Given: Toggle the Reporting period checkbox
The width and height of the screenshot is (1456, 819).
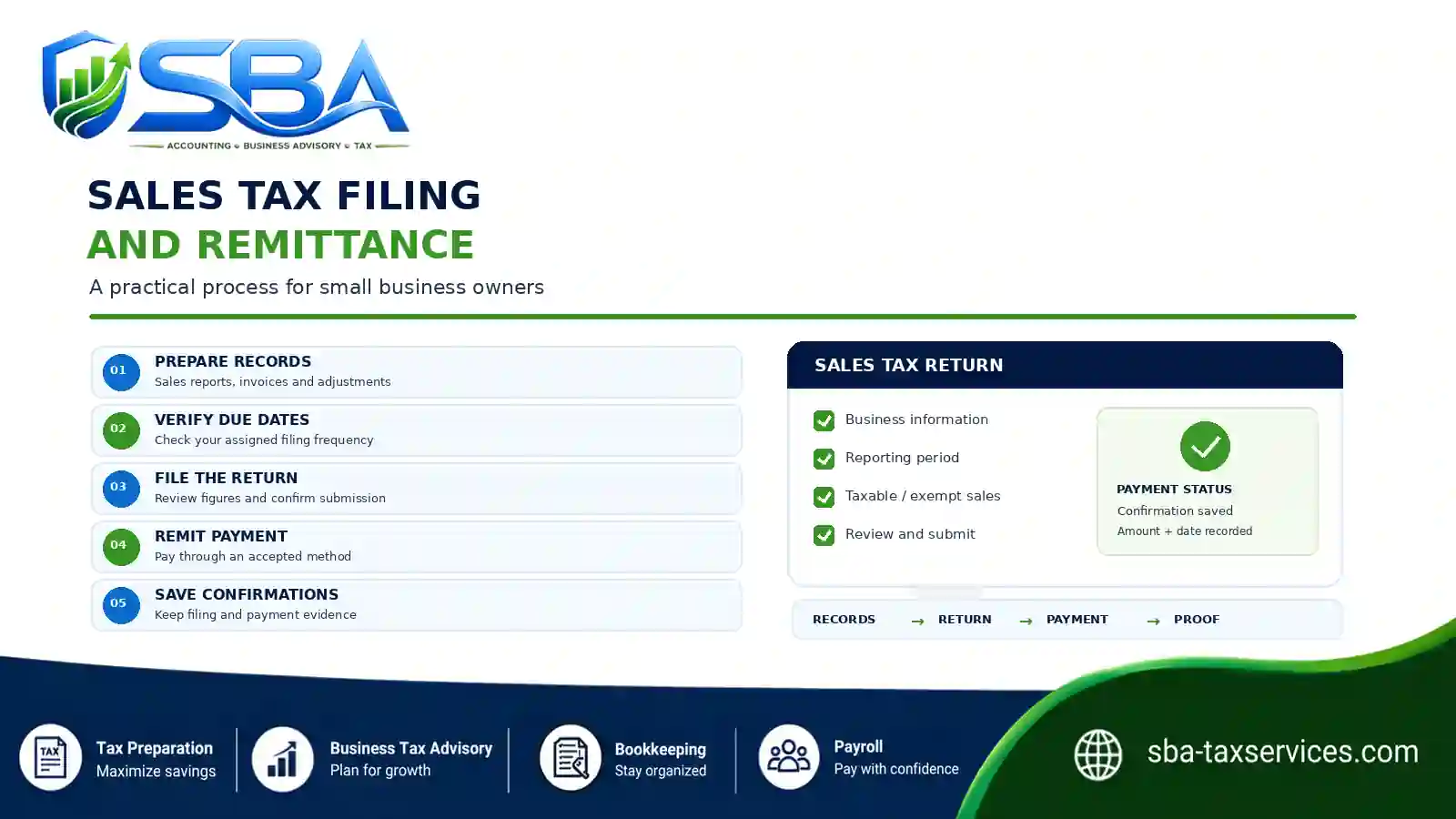Looking at the screenshot, I should click(824, 459).
